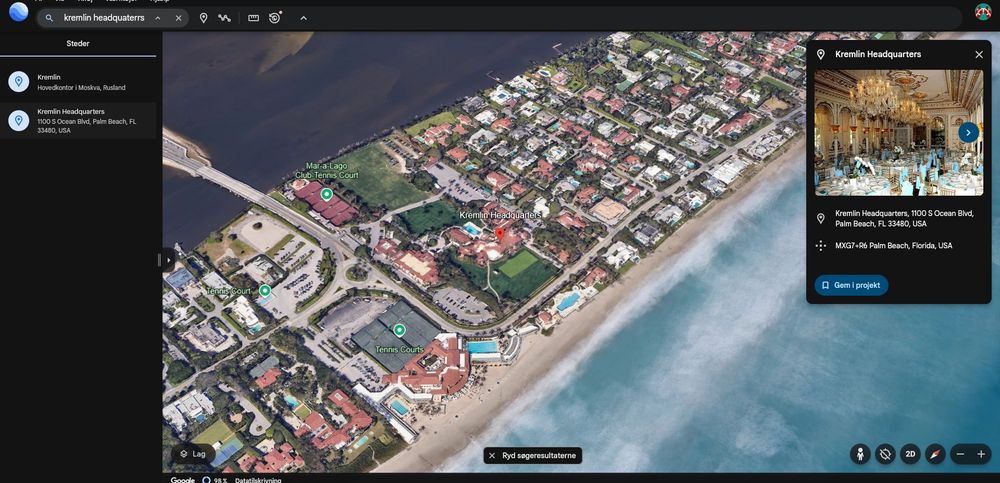Expand the side panel handle arrow
Image resolution: width=1000 pixels, height=483 pixels.
(x=168, y=260)
